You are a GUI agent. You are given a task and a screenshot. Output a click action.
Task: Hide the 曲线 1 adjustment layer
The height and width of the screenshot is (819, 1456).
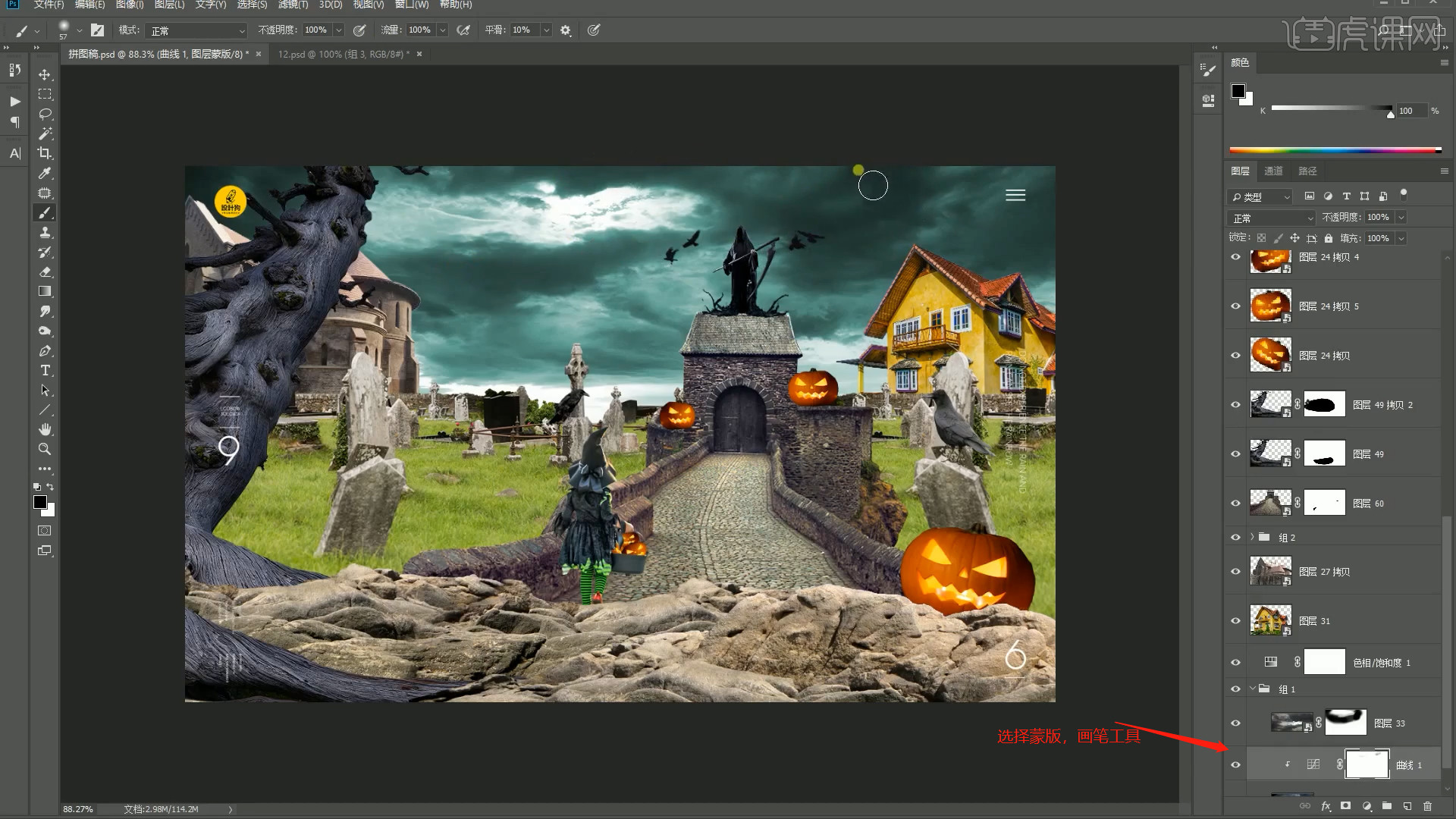(1235, 765)
